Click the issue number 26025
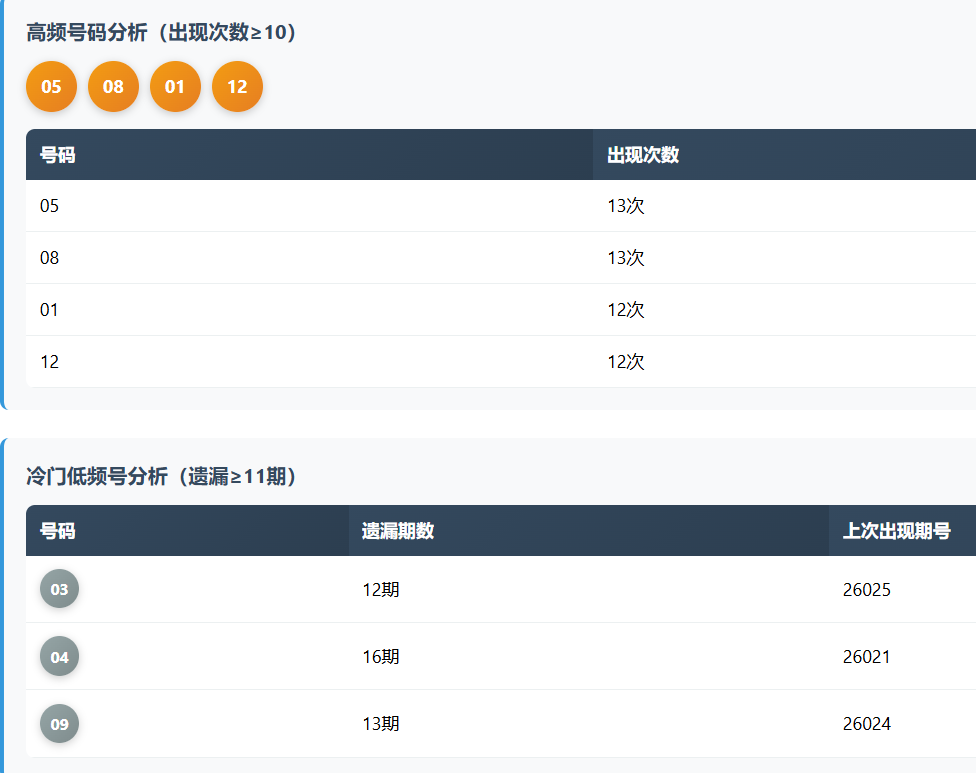Screen dimensions: 976x773 click(x=866, y=590)
